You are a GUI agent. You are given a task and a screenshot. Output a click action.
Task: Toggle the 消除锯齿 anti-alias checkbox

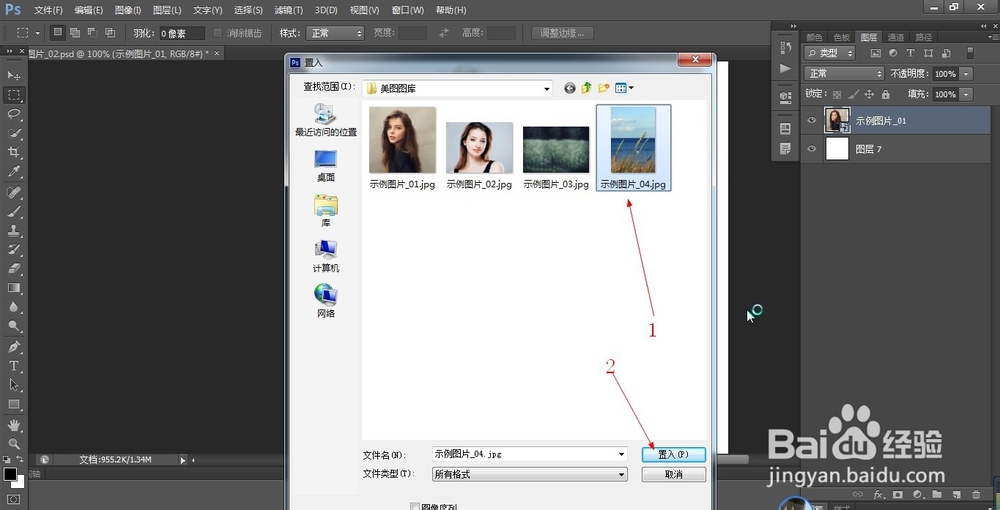pyautogui.click(x=217, y=33)
